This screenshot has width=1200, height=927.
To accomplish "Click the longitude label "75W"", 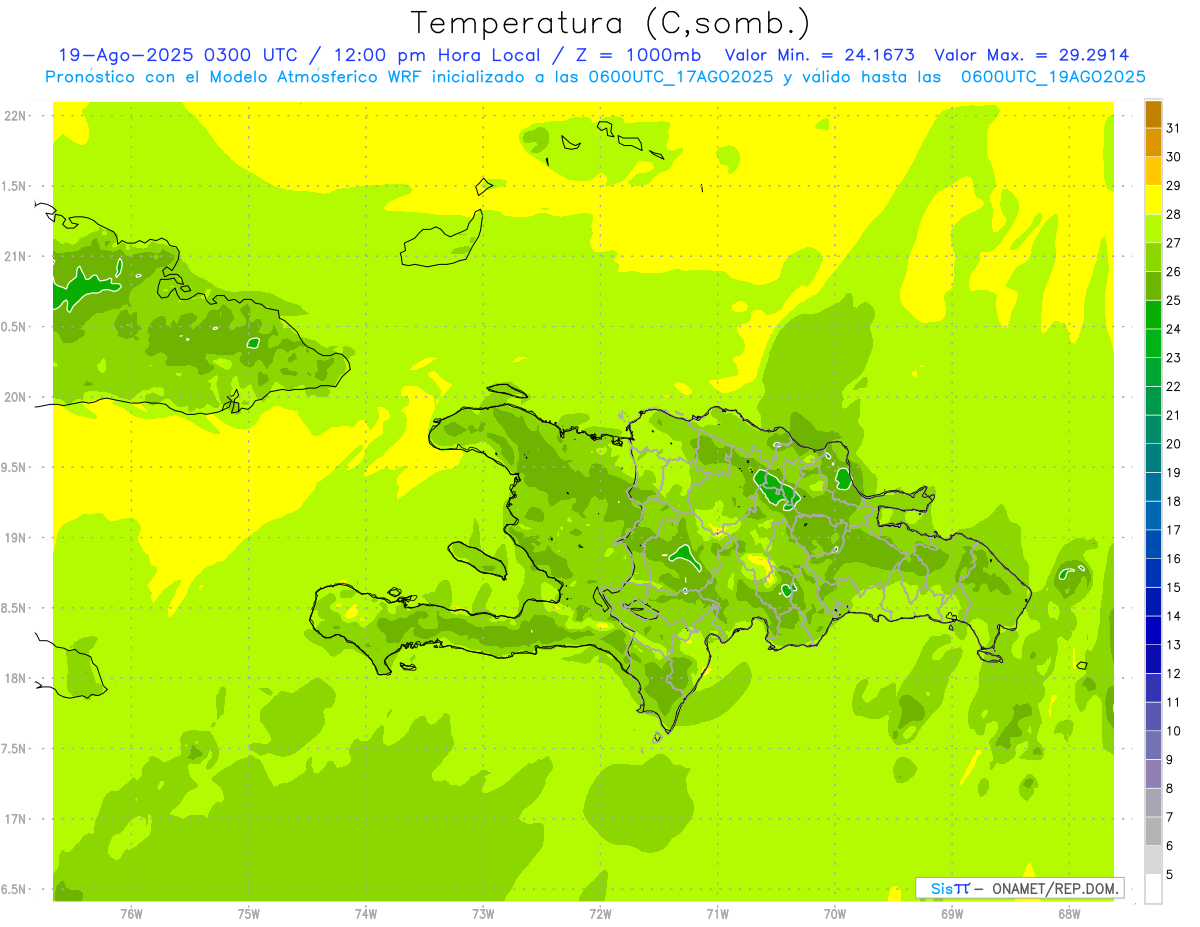I will point(249,913).
